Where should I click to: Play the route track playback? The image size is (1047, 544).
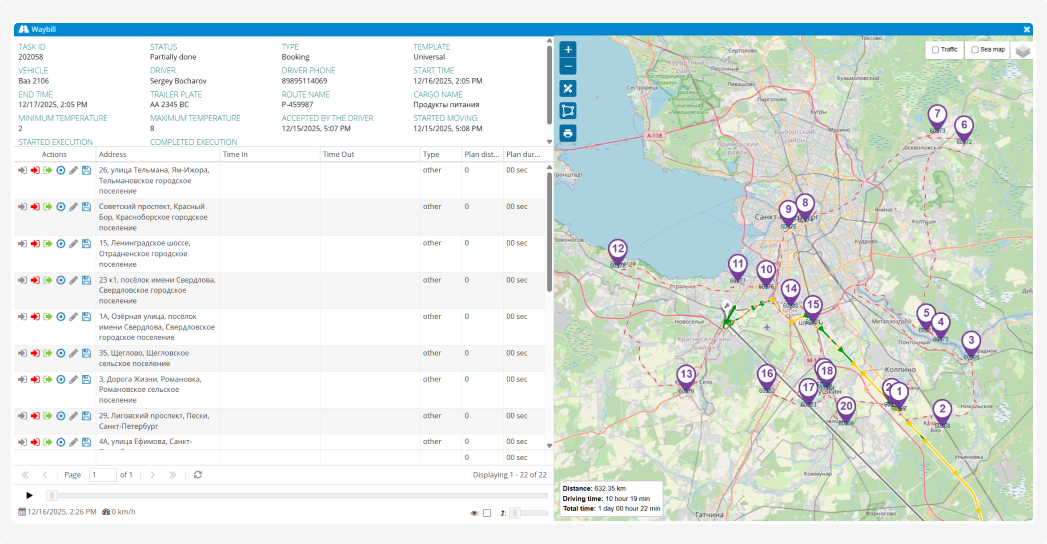click(29, 495)
